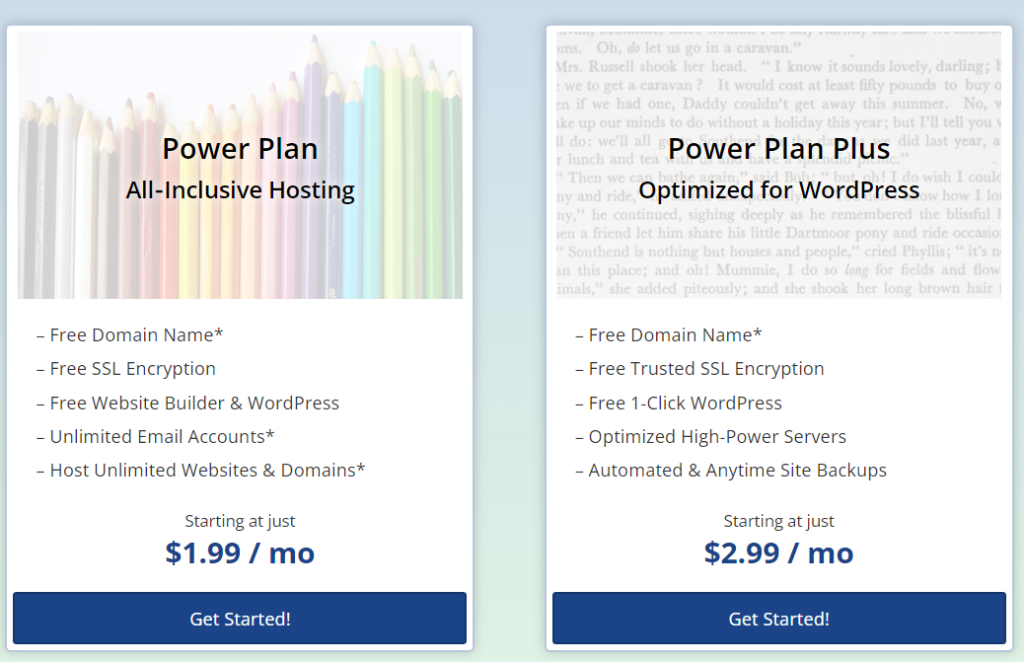Click Free Domain Name in the Power Plan list
The image size is (1024, 662).
click(136, 335)
